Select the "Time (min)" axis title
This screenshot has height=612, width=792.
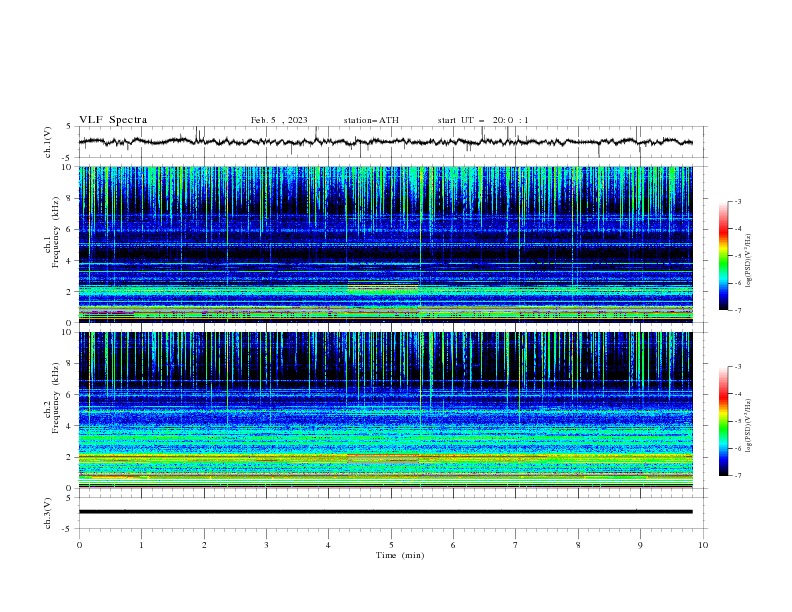point(400,555)
